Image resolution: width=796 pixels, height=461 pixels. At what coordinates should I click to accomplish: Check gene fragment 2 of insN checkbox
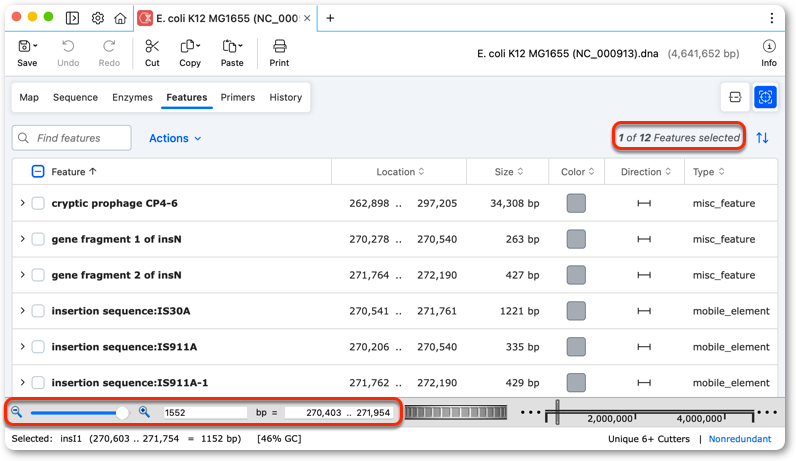pos(38,275)
